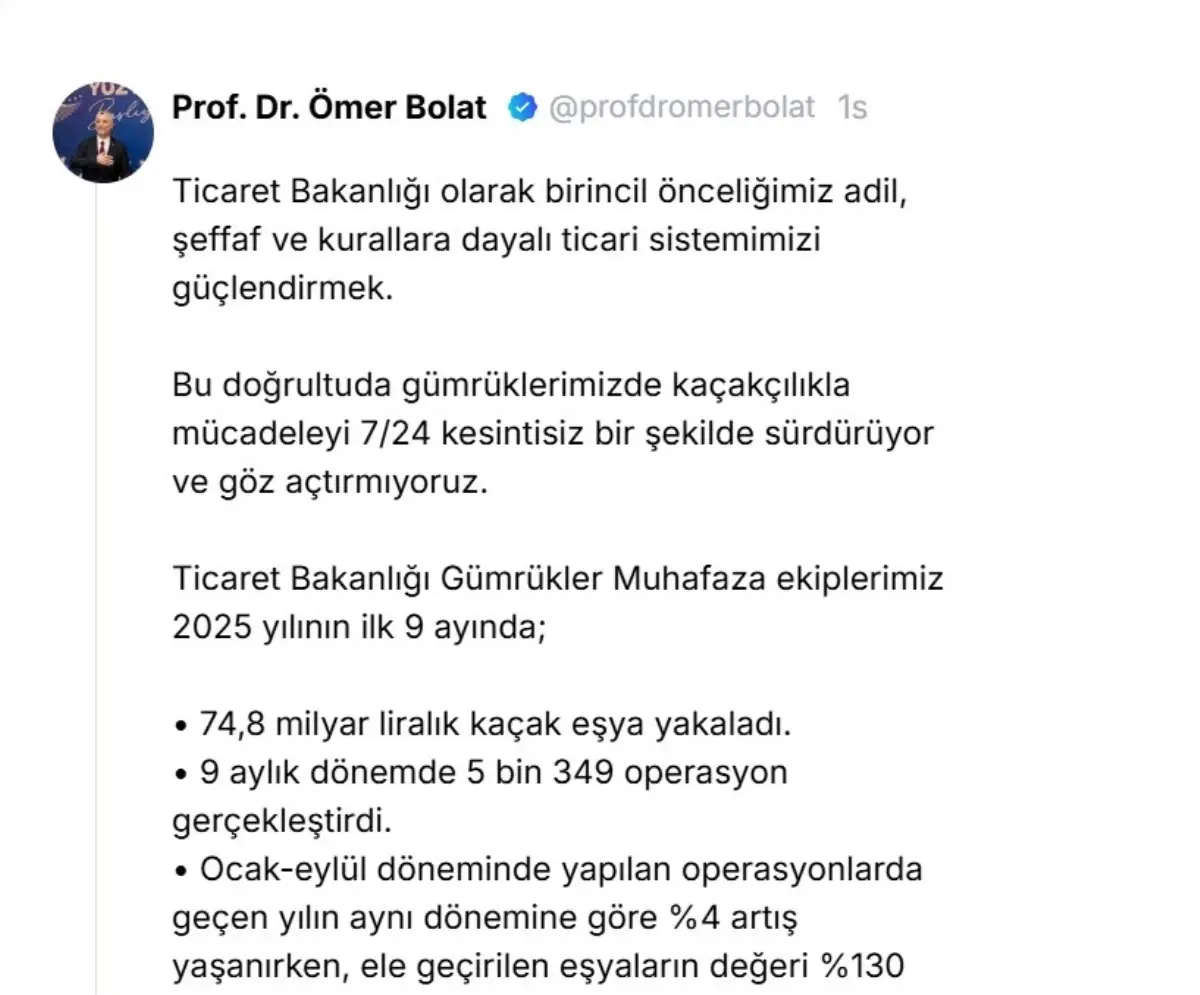This screenshot has width=1200, height=995.
Task: Click the Ocak-eylül döneminde bullet point
Action: tap(550, 869)
